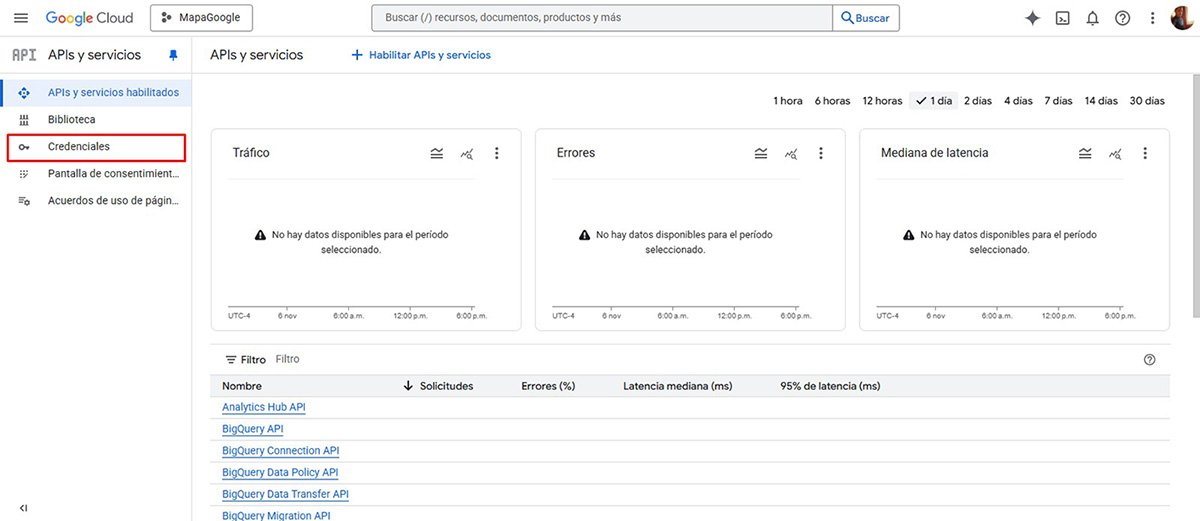Open the BigQuery Connection API link
Image resolution: width=1200 pixels, height=521 pixels.
[x=281, y=451]
